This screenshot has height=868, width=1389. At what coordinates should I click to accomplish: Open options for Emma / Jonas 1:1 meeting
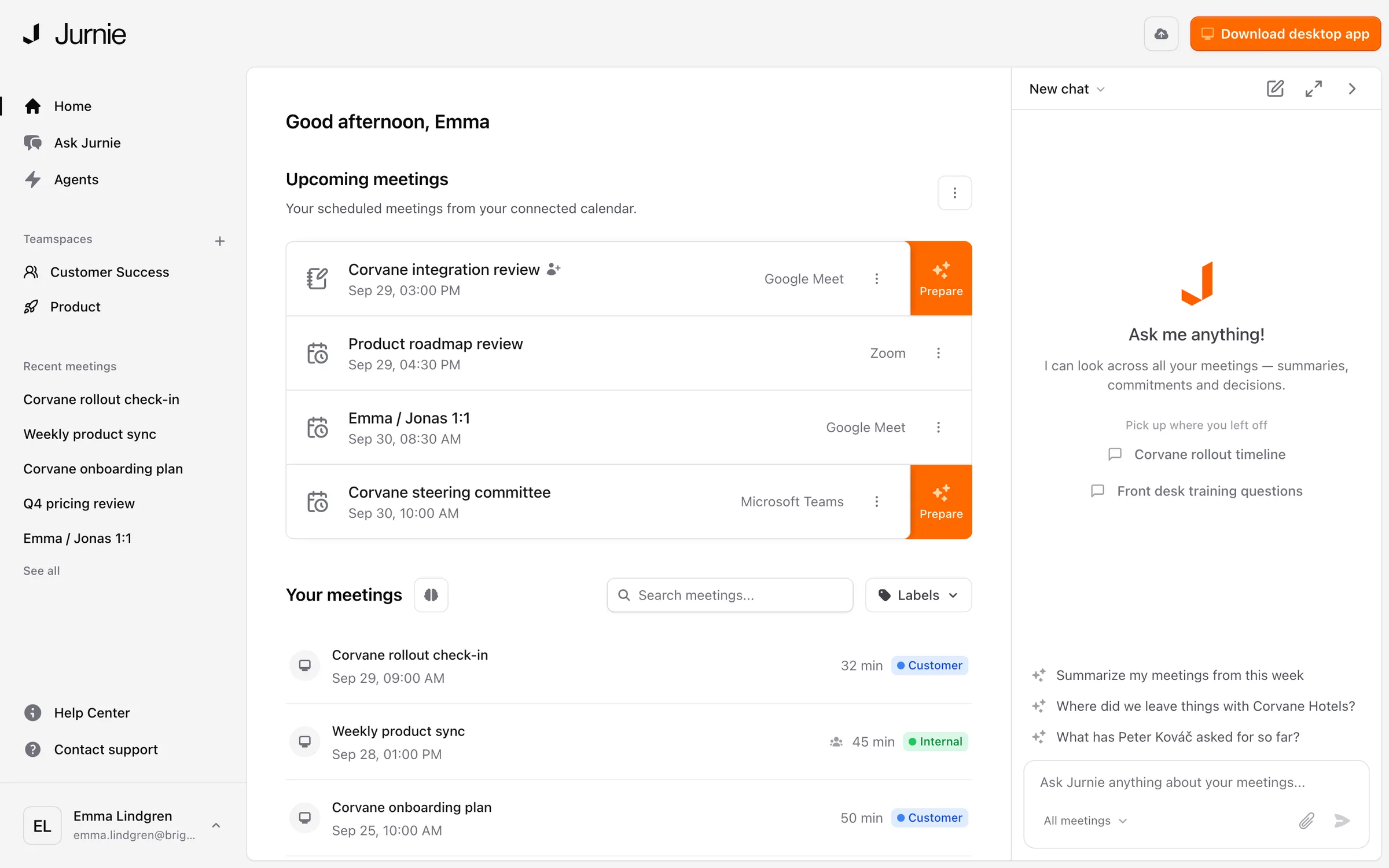(x=938, y=427)
